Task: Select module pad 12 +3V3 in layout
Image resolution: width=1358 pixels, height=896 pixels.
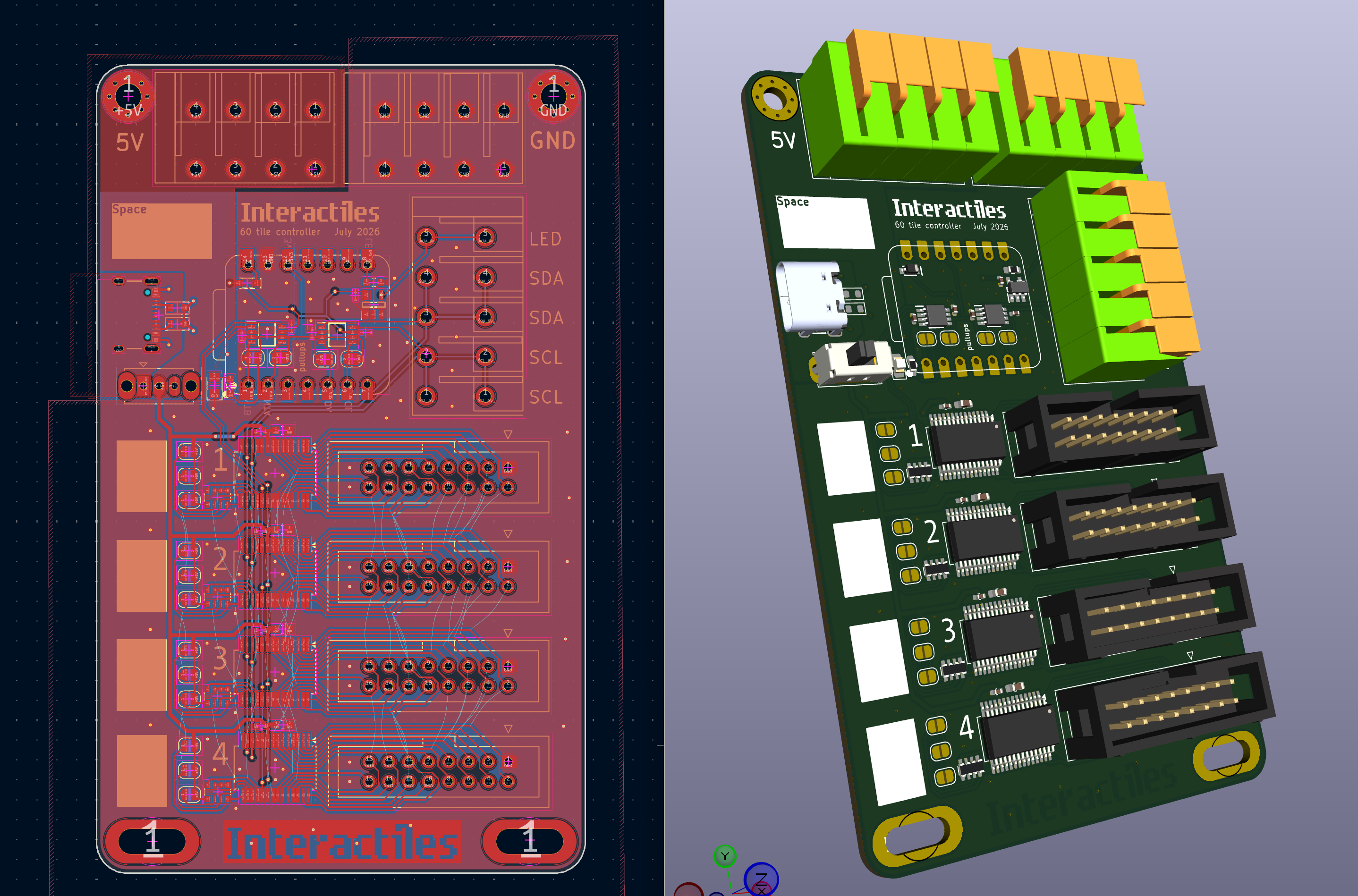Action: (288, 262)
